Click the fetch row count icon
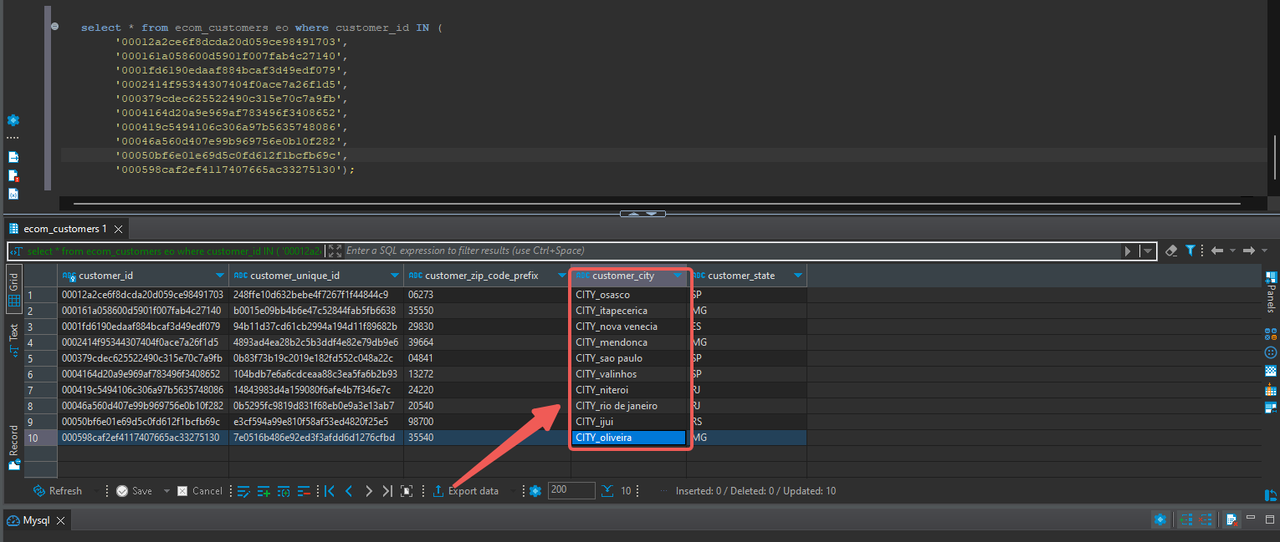This screenshot has height=542, width=1280. click(x=607, y=491)
